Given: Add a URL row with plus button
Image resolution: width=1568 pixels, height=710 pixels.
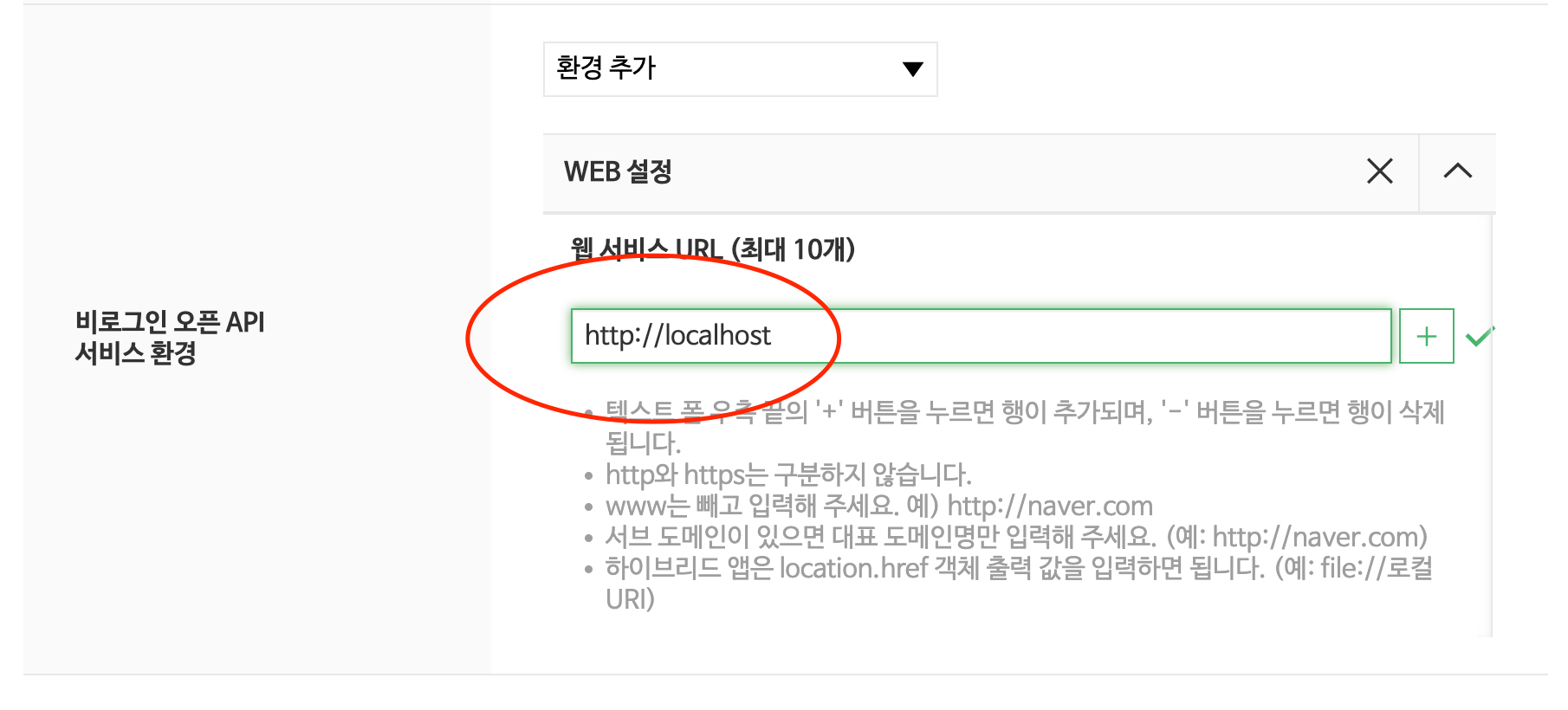Looking at the screenshot, I should (x=1426, y=336).
